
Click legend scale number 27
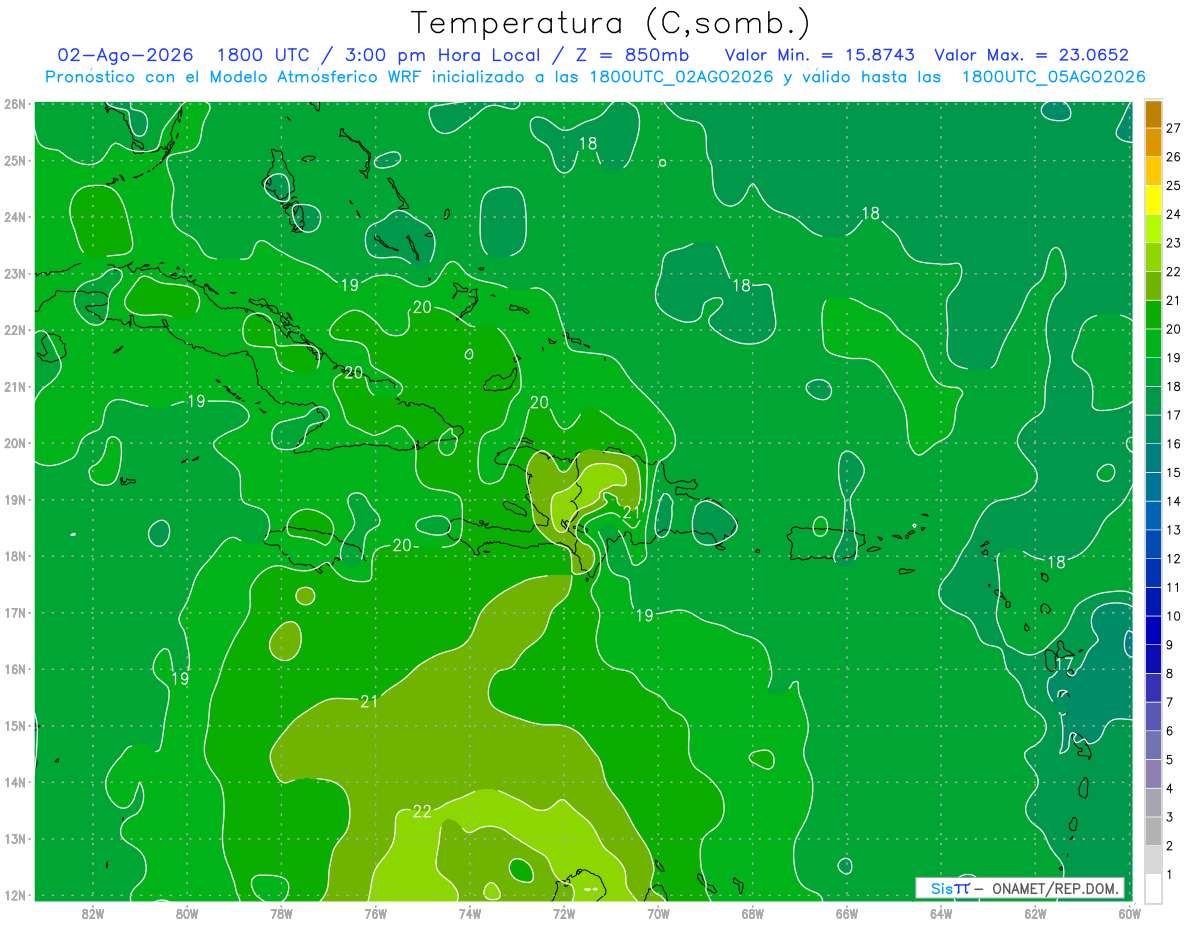(1174, 128)
